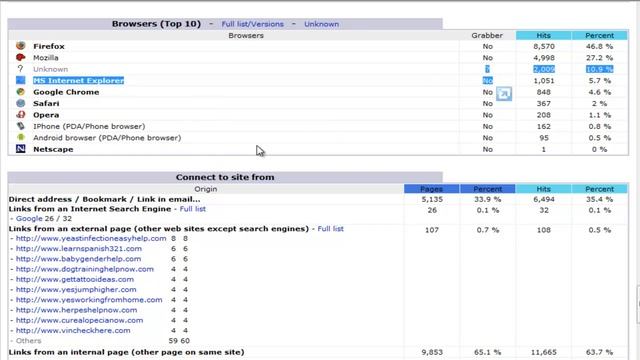Click highlighted Unknown hits value 2,009
The image size is (640, 360).
point(544,69)
